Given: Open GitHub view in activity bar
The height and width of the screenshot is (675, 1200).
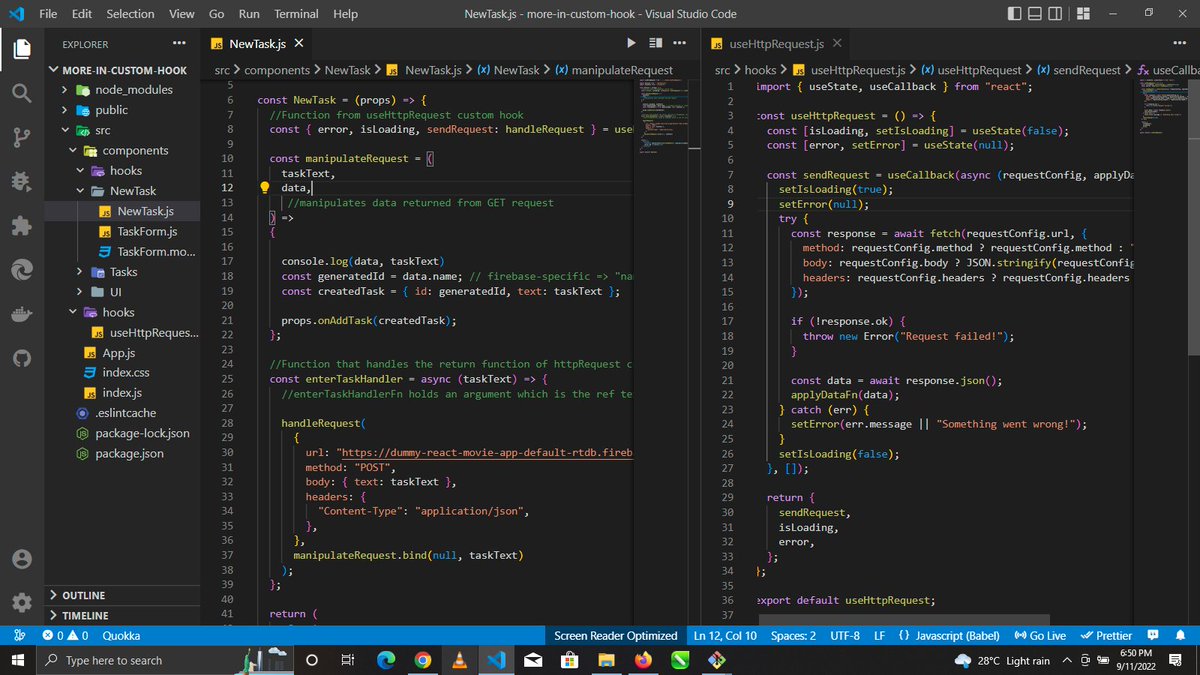Looking at the screenshot, I should 22,358.
